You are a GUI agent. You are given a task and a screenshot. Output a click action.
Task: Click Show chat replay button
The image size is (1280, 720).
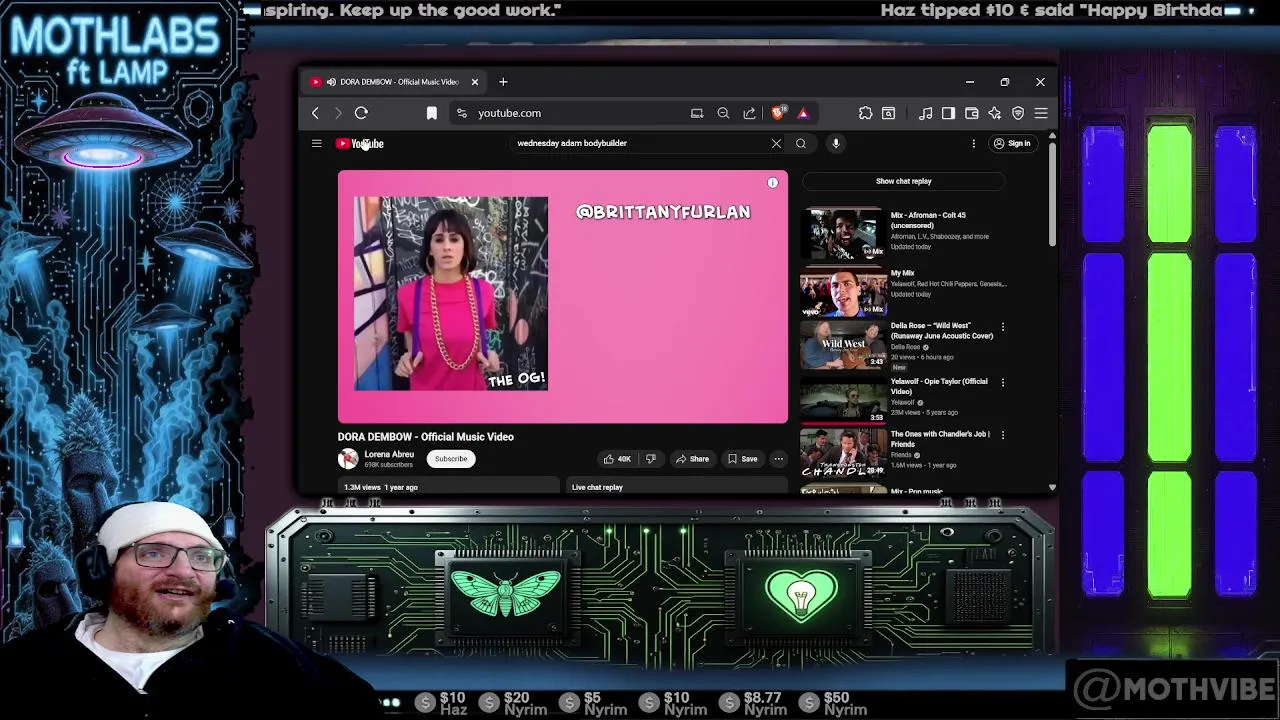(903, 181)
